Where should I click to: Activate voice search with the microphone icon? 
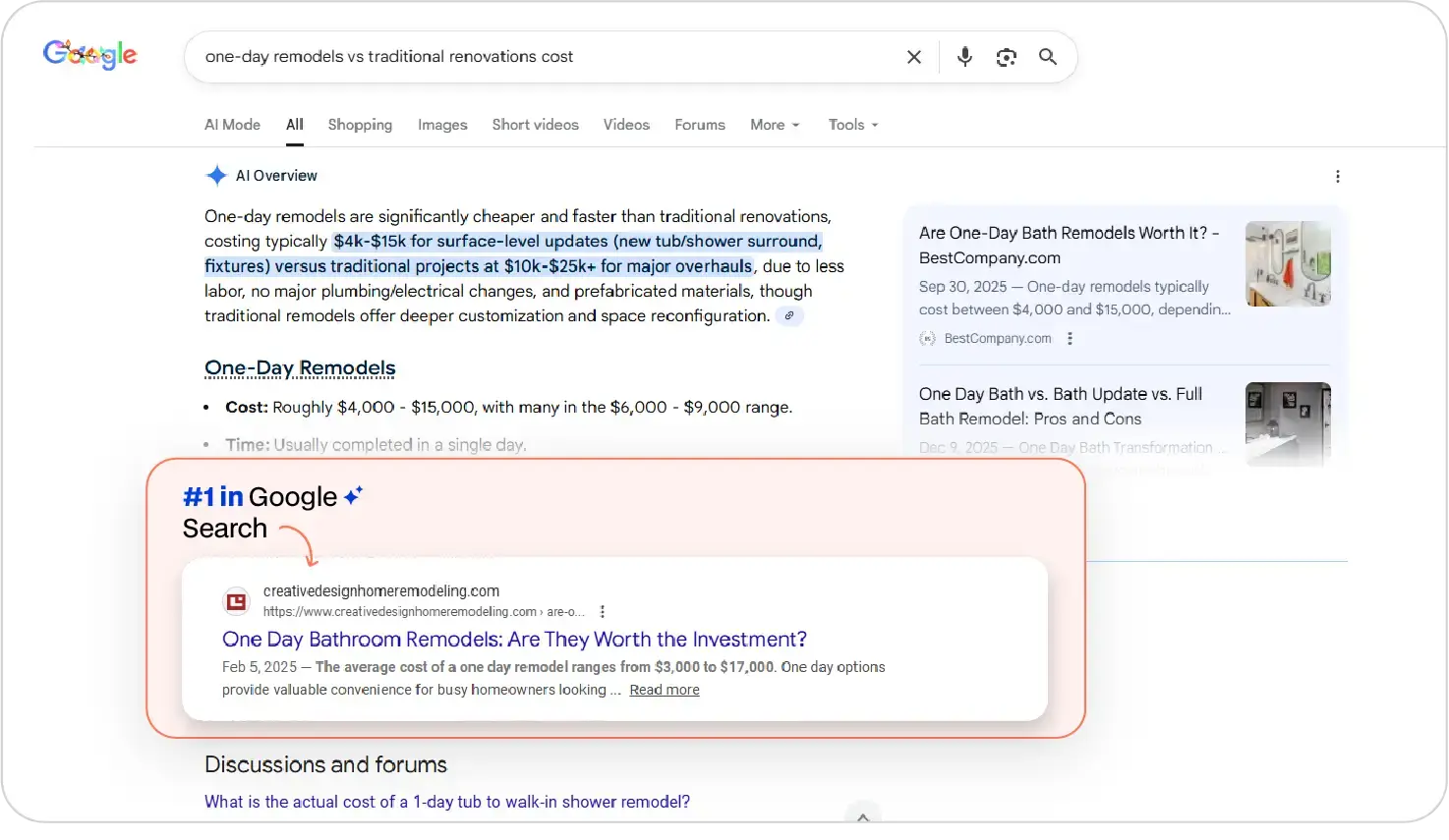click(964, 56)
